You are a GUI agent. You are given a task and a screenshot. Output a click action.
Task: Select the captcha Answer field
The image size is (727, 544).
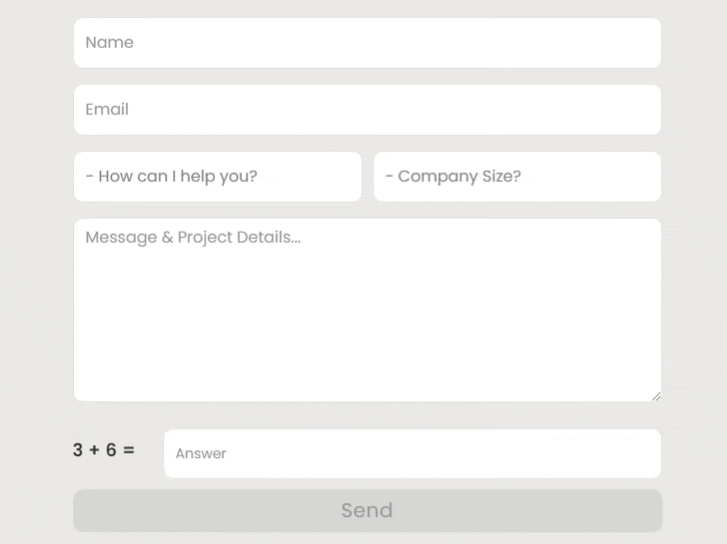[x=412, y=454]
